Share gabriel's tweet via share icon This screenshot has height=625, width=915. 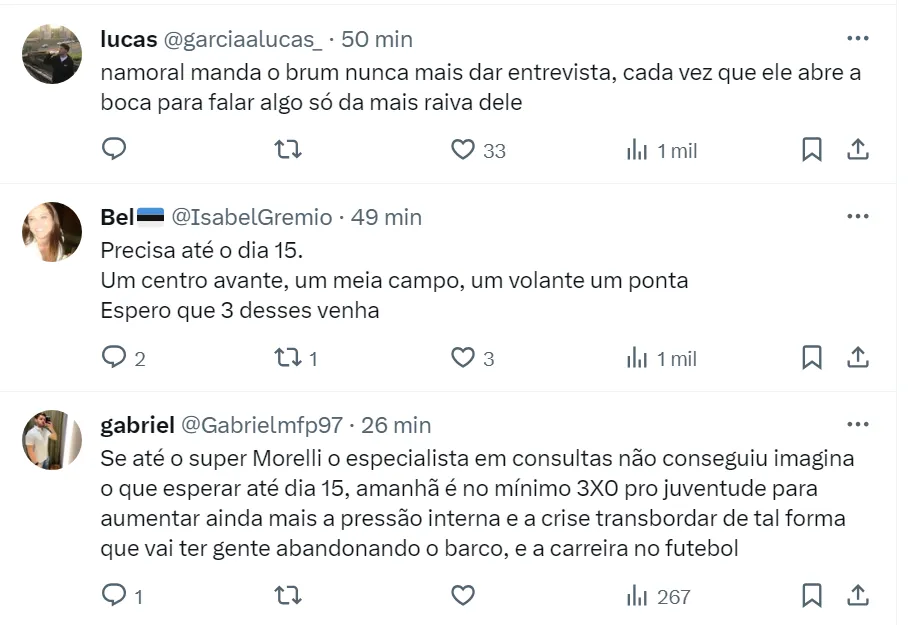tap(857, 596)
